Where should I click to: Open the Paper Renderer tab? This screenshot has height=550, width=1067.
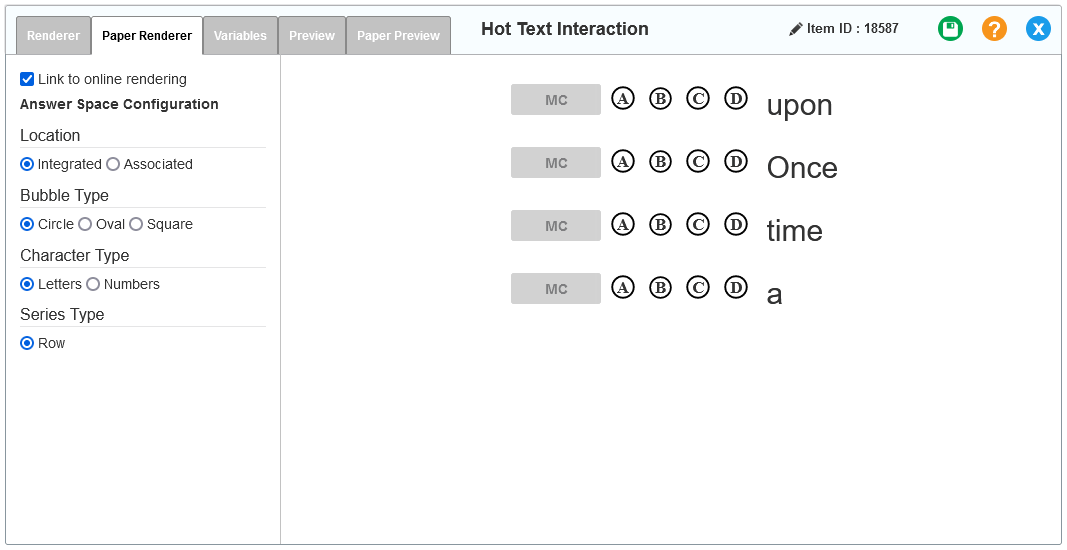click(x=147, y=35)
